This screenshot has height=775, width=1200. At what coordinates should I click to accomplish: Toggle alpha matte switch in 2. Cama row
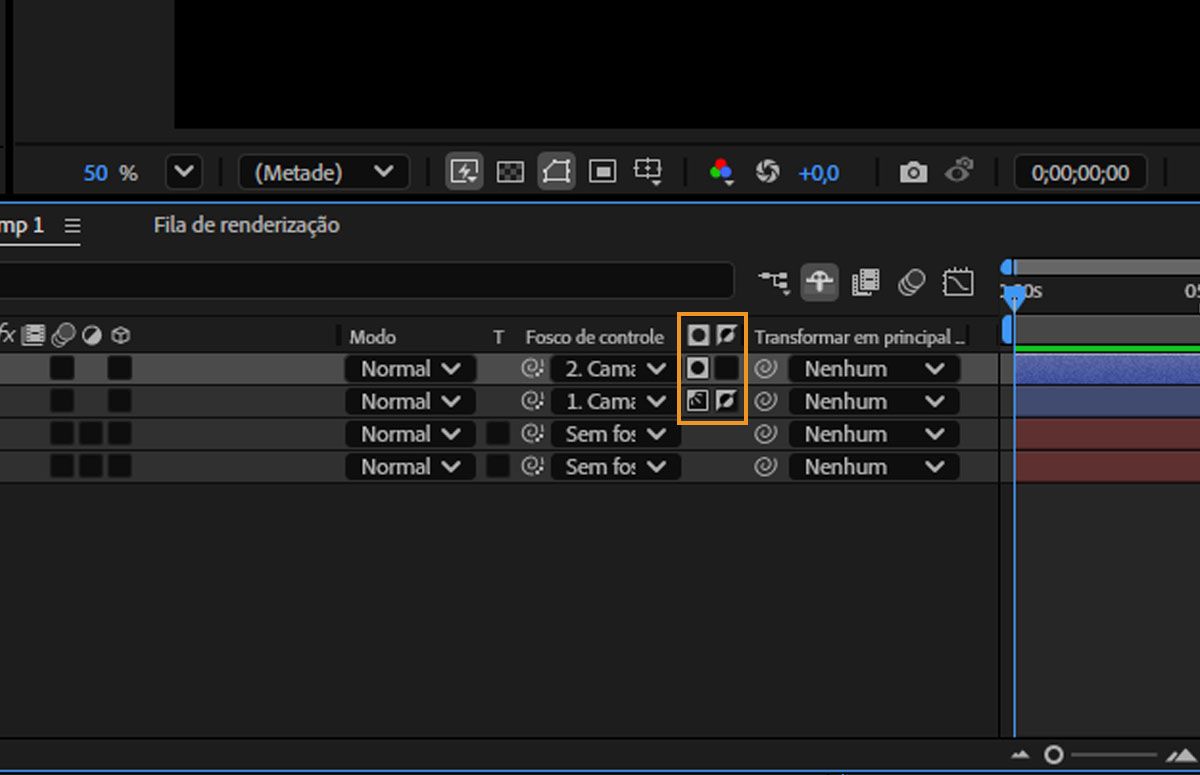coord(698,369)
